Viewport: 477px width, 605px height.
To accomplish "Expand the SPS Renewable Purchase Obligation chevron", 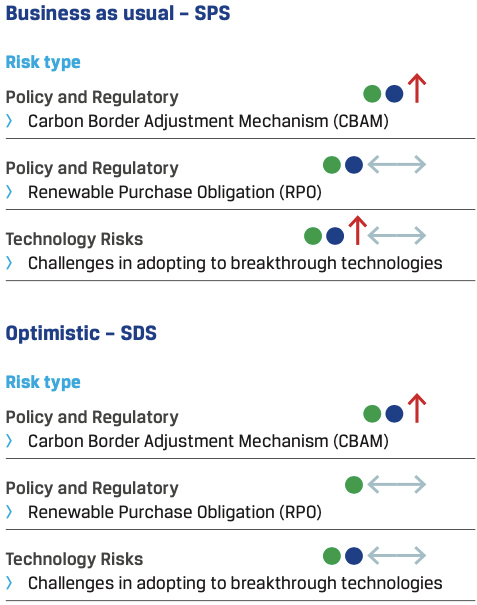I will click(9, 192).
